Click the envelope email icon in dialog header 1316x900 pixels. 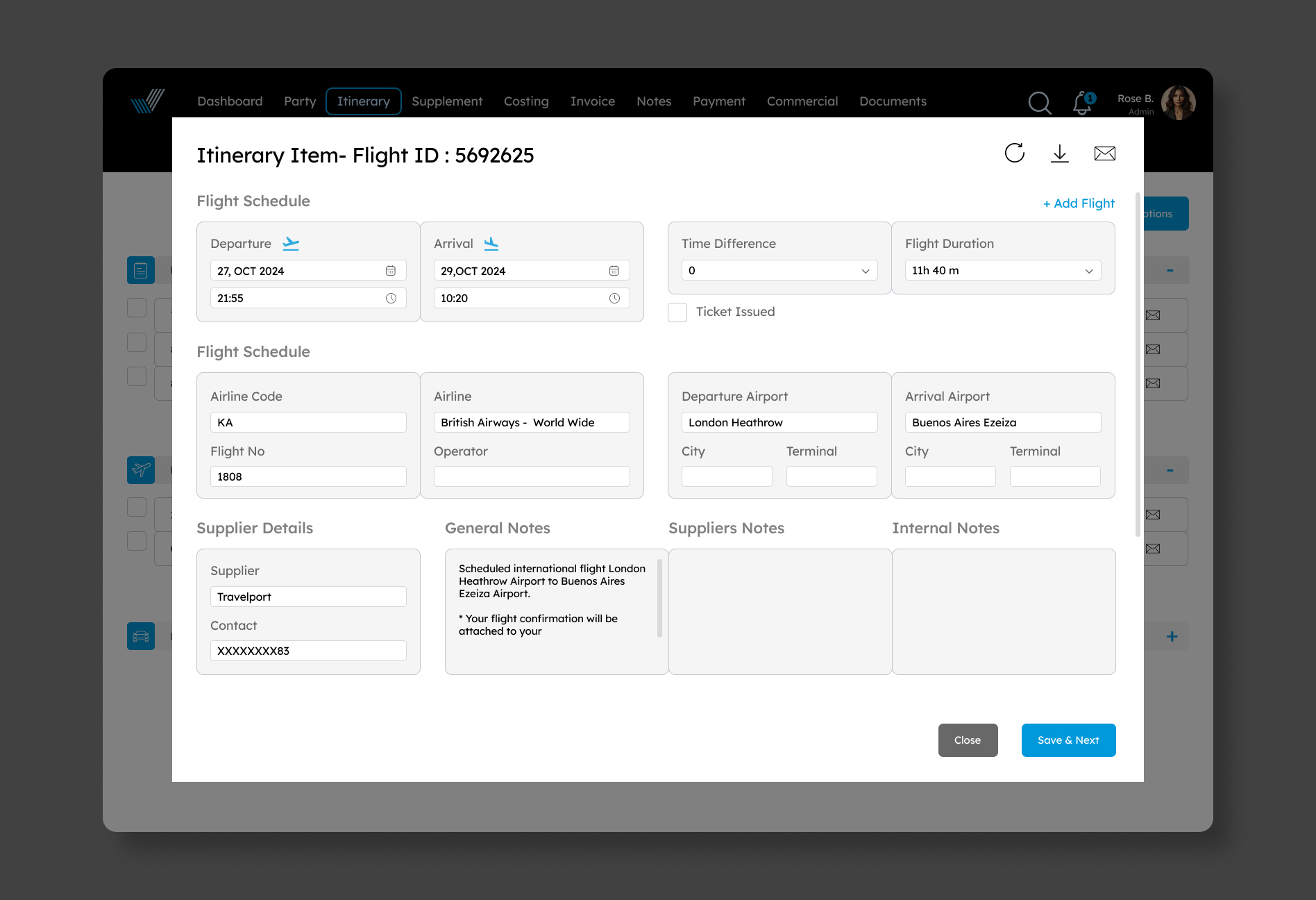pos(1105,153)
